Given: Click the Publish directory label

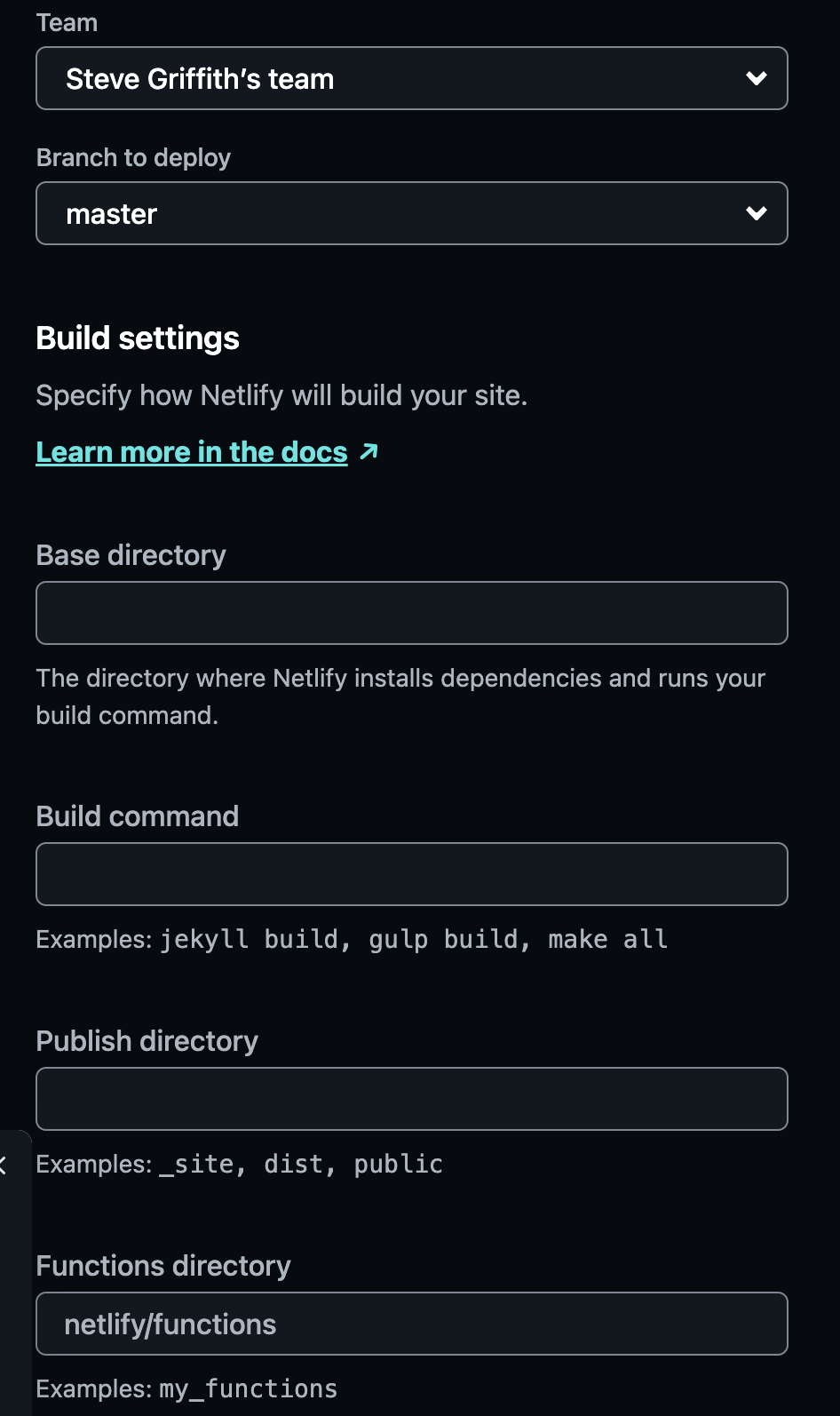Looking at the screenshot, I should tap(147, 1040).
